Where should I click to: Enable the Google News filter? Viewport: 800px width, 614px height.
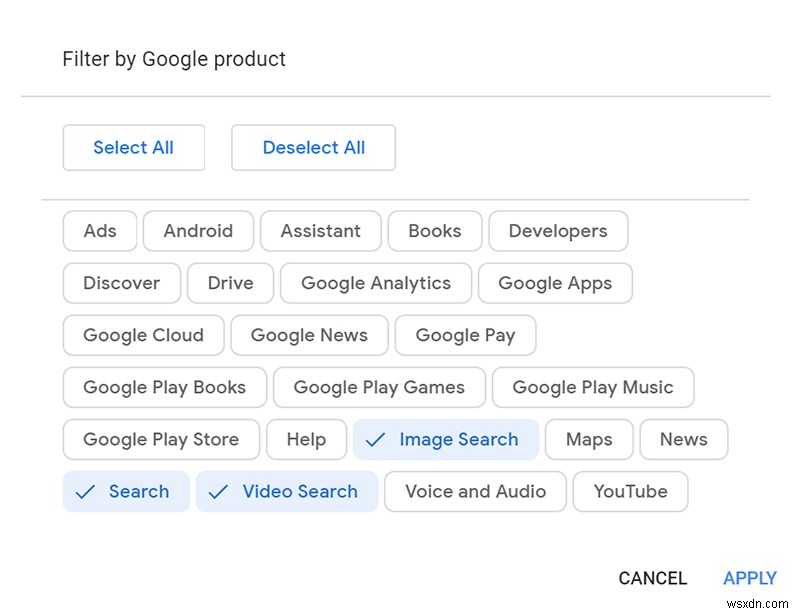tap(309, 335)
